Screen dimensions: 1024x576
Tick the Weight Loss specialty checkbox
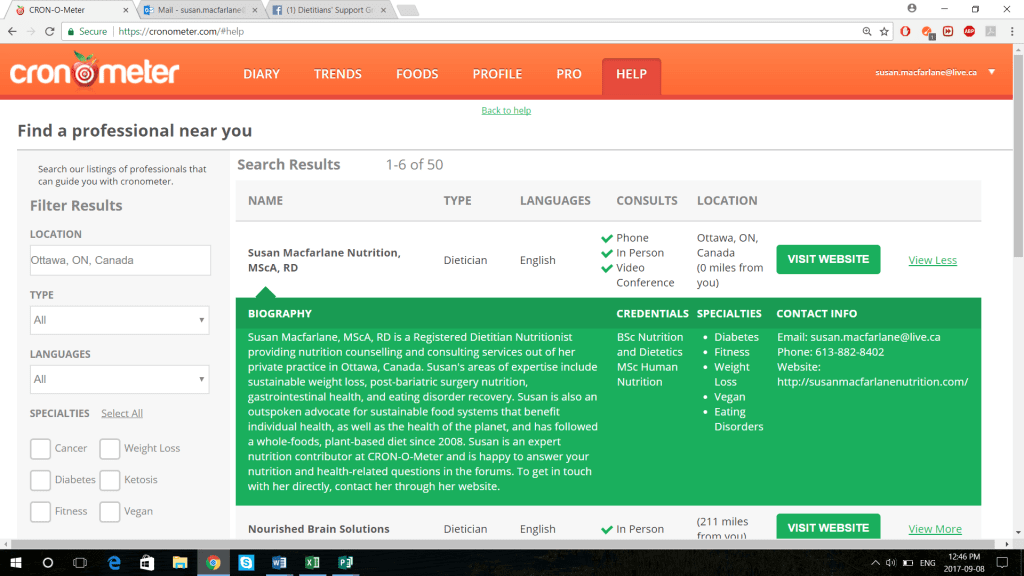110,449
